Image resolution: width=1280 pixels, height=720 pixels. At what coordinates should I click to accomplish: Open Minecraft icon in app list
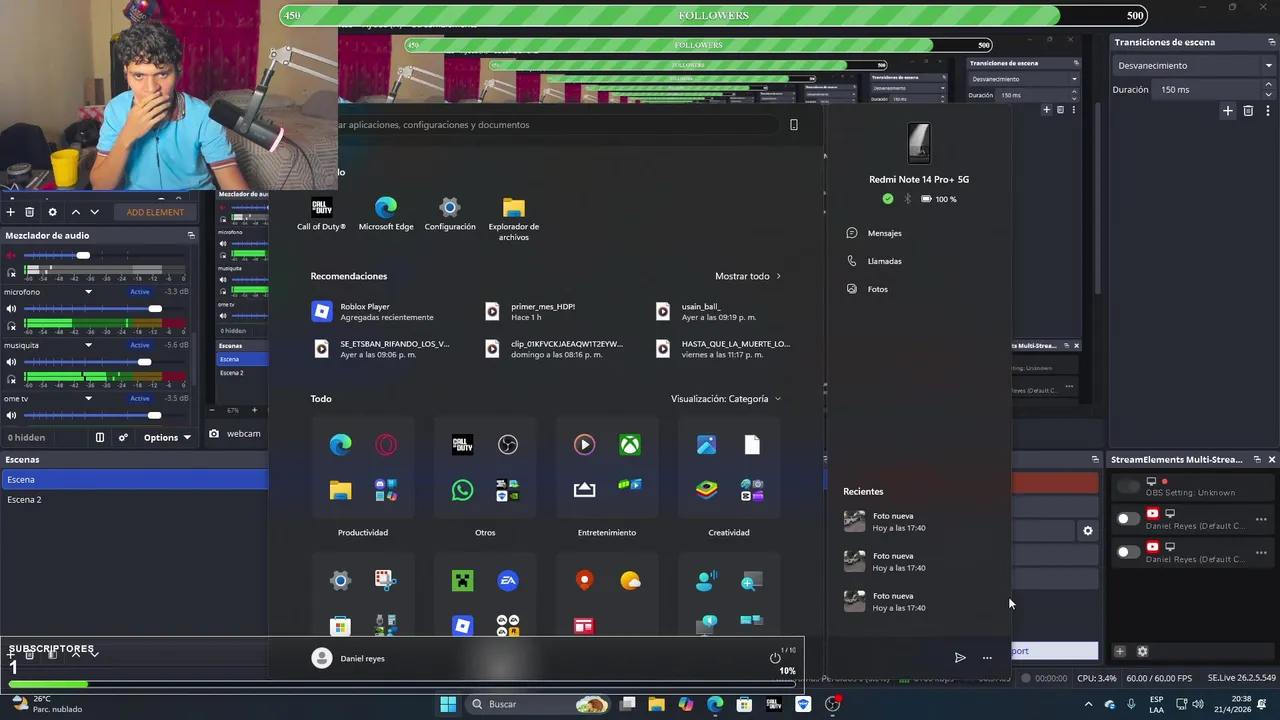point(462,580)
